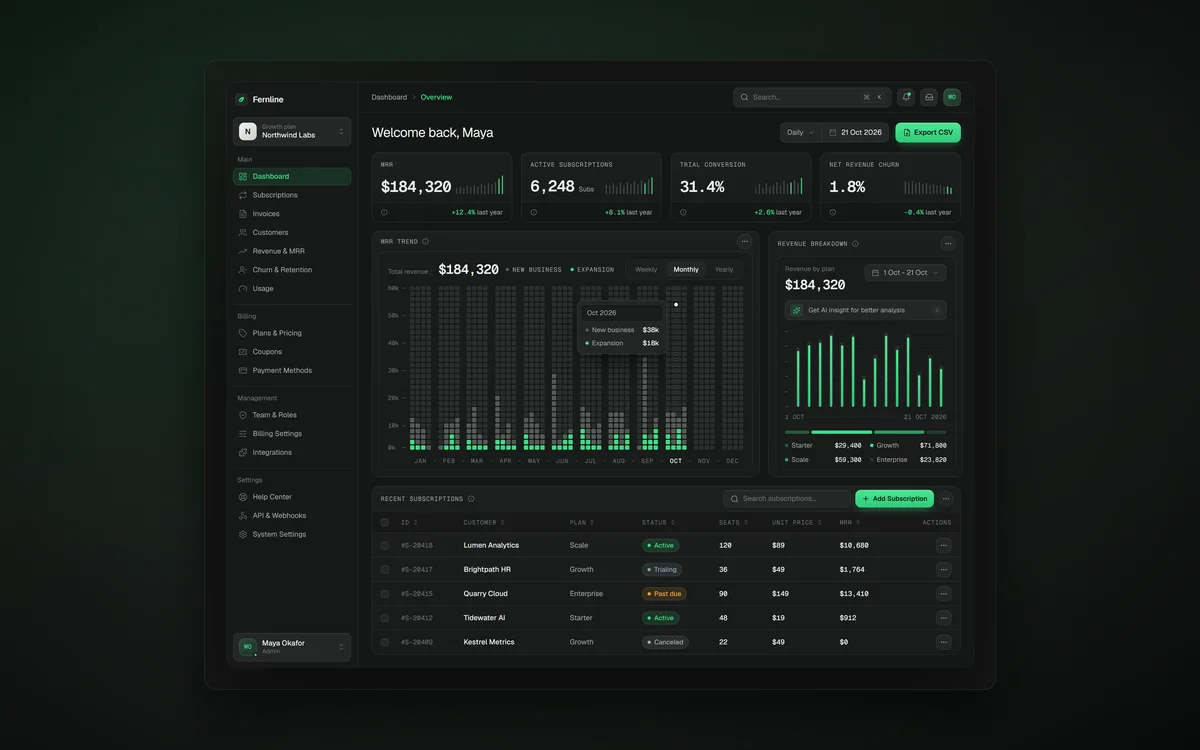Click the API & Webhooks icon
The image size is (1200, 750).
pos(243,516)
